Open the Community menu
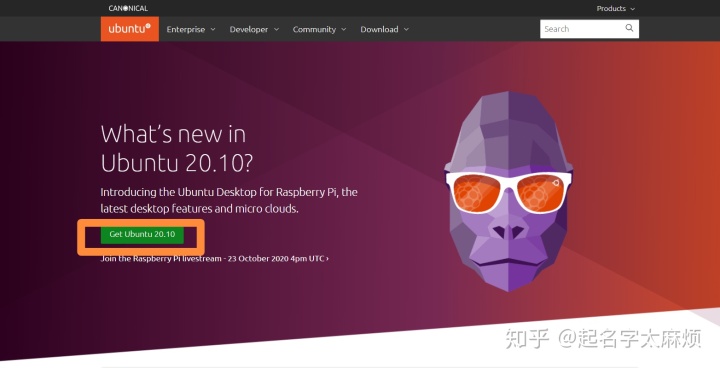The height and width of the screenshot is (368, 720). point(319,29)
